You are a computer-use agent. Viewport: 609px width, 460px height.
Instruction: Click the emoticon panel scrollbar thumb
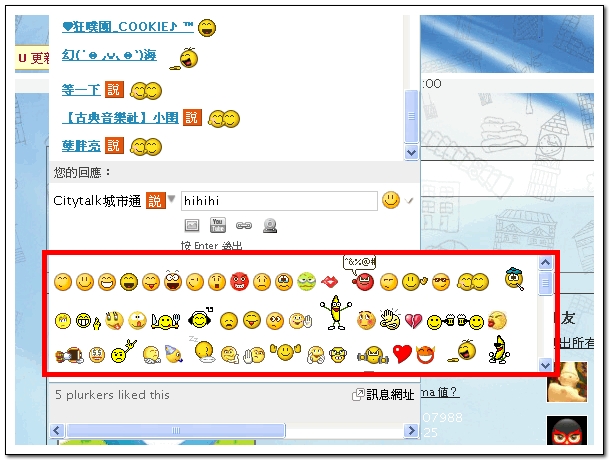tap(545, 283)
